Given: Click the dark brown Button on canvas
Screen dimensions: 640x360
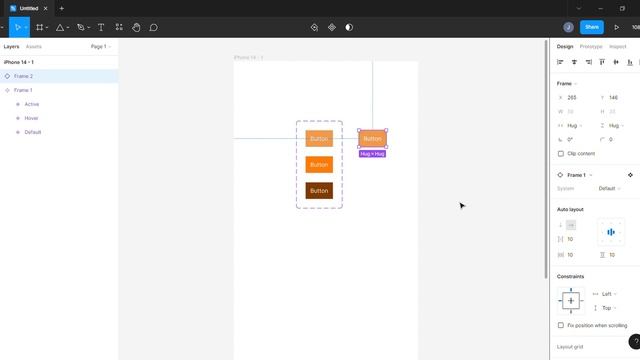Looking at the screenshot, I should tap(319, 191).
